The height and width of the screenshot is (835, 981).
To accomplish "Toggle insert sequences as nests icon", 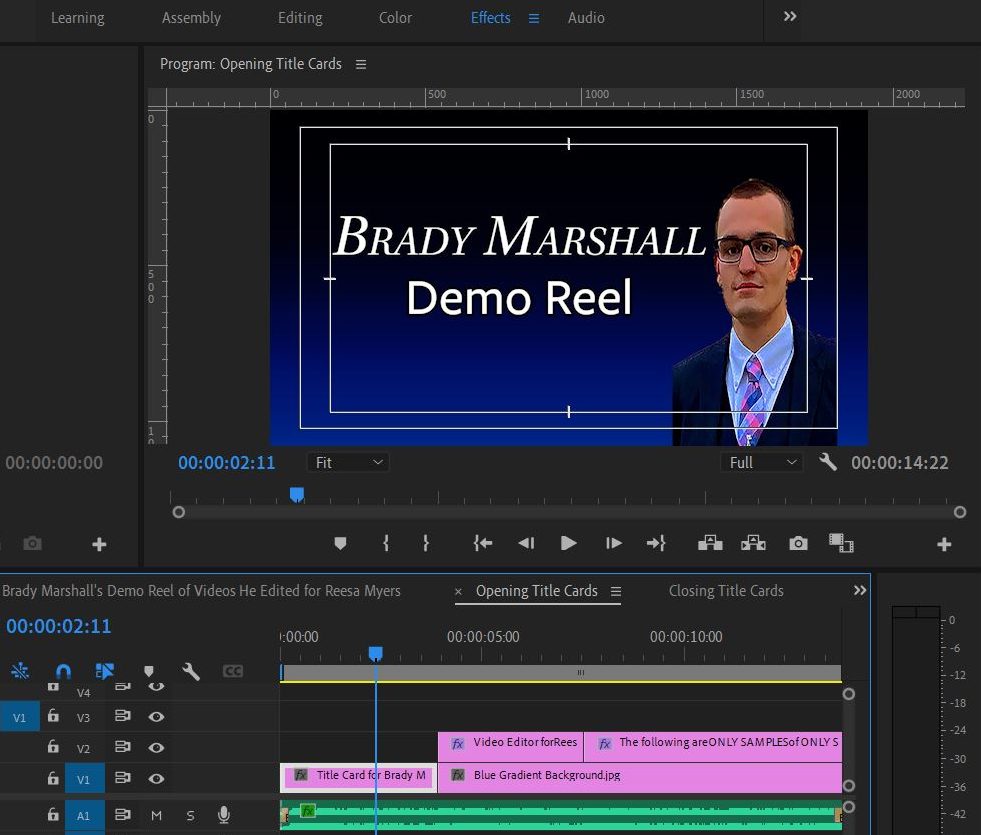I will point(20,671).
